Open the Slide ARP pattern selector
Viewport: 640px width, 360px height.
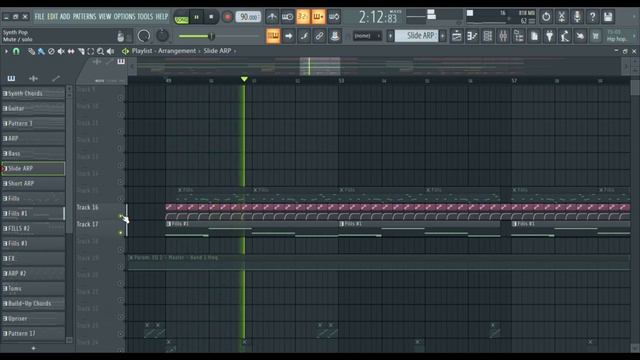416,36
